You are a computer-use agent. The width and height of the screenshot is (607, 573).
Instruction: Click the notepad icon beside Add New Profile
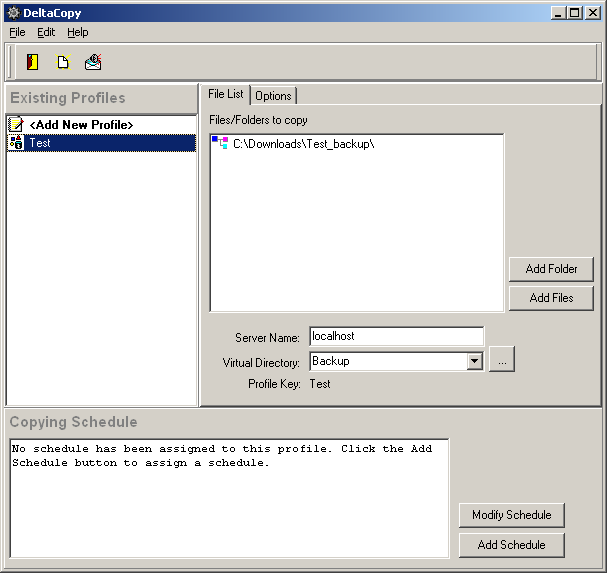coord(16,124)
